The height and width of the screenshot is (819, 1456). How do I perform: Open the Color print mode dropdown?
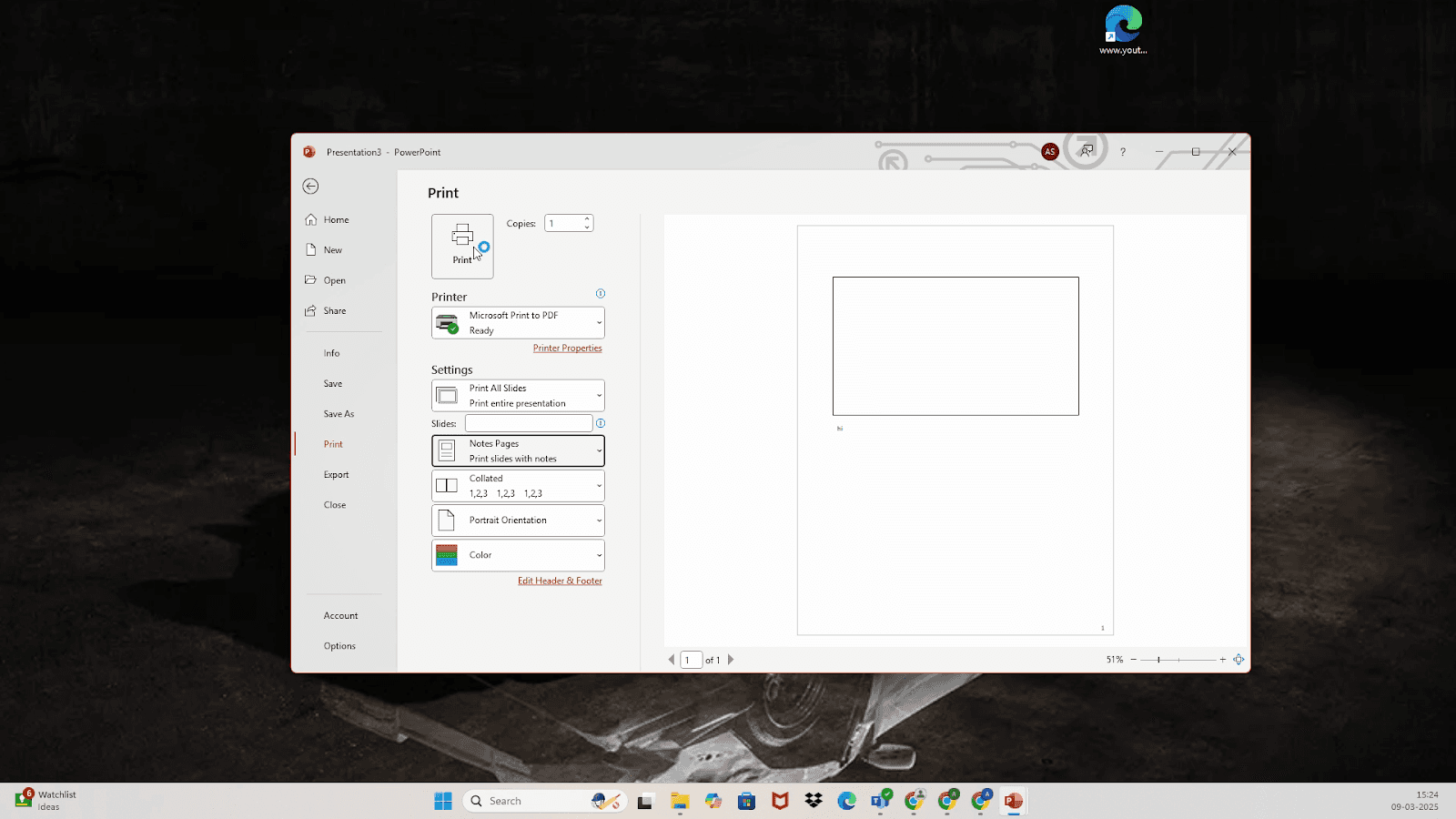(518, 555)
